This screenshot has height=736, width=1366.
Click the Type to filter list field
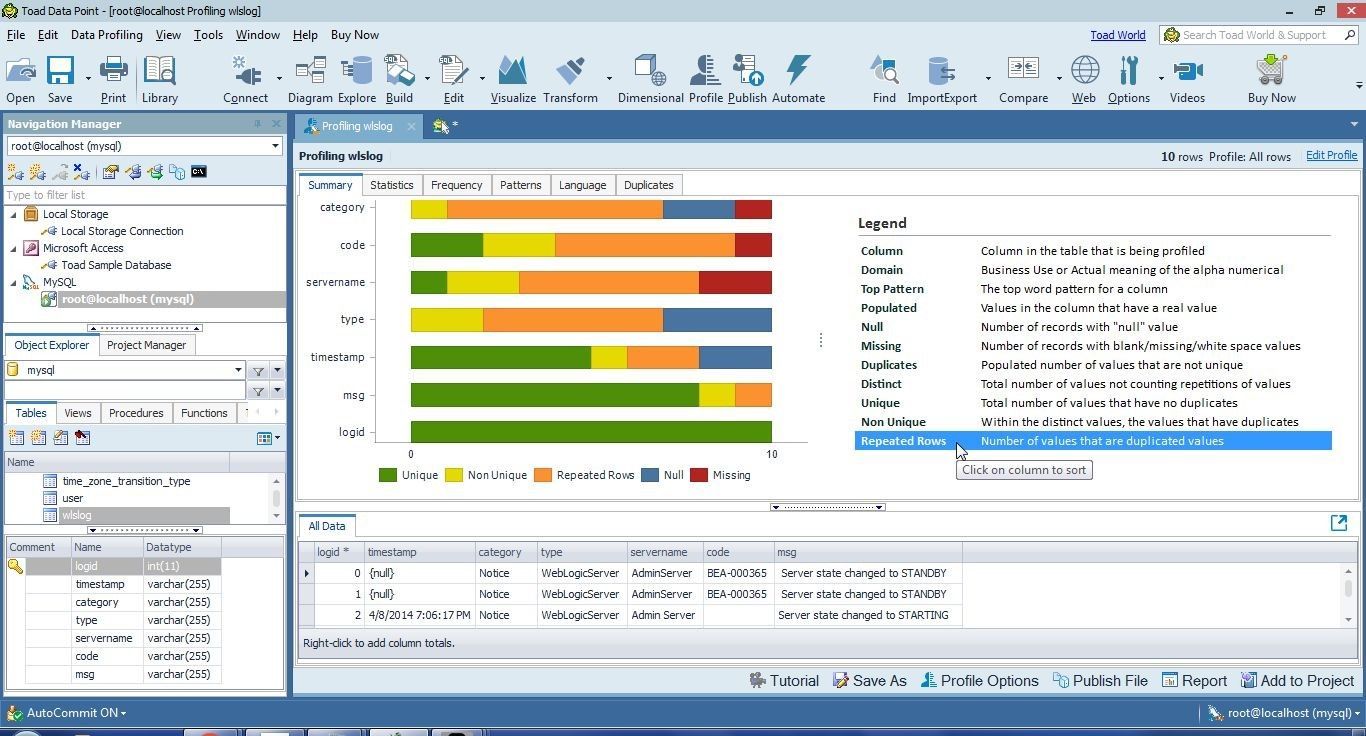(145, 195)
